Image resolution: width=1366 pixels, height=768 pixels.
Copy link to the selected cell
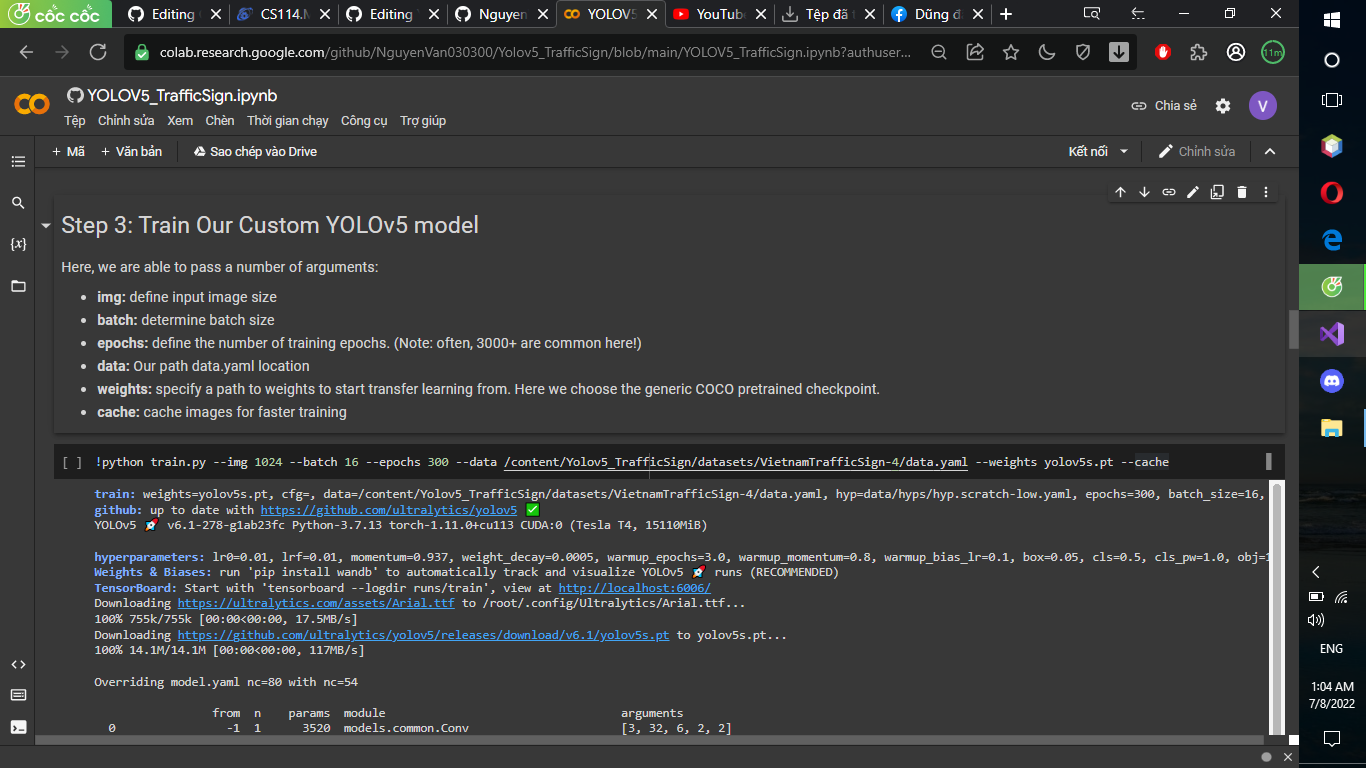coord(1168,192)
